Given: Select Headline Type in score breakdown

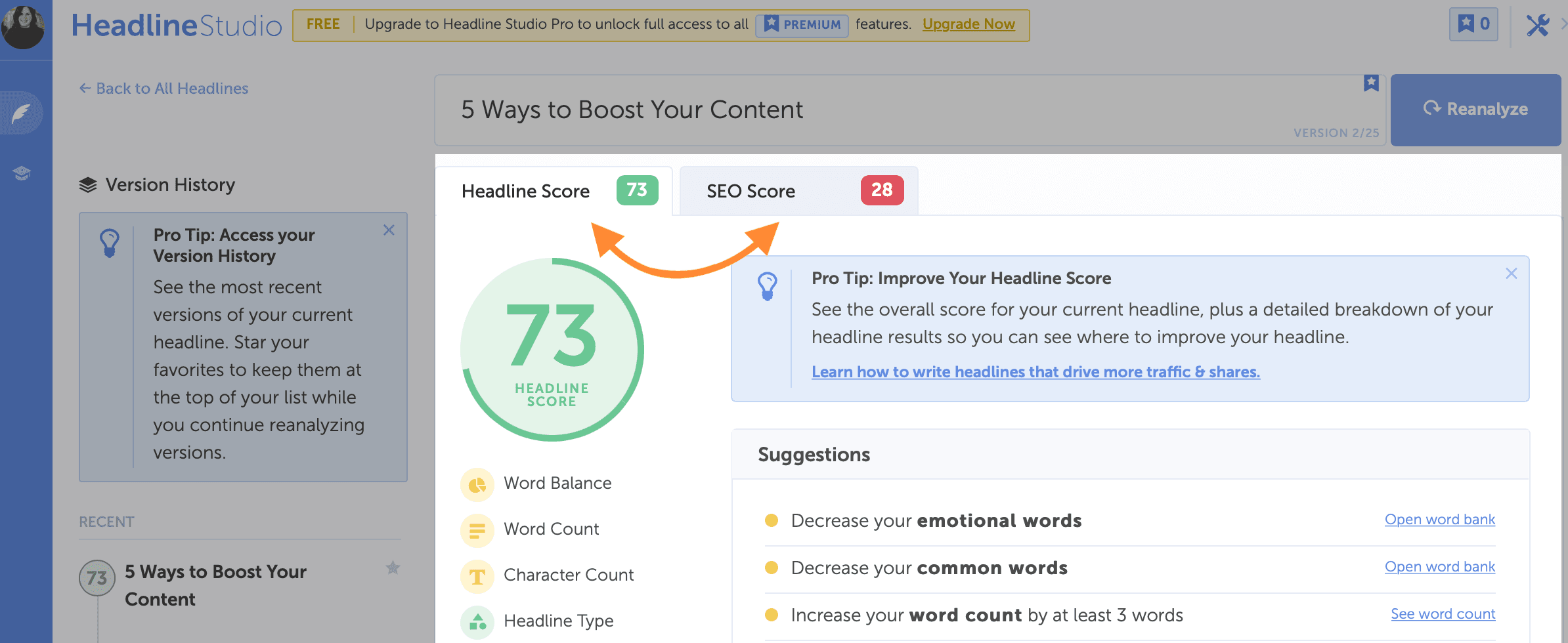Looking at the screenshot, I should (x=558, y=621).
